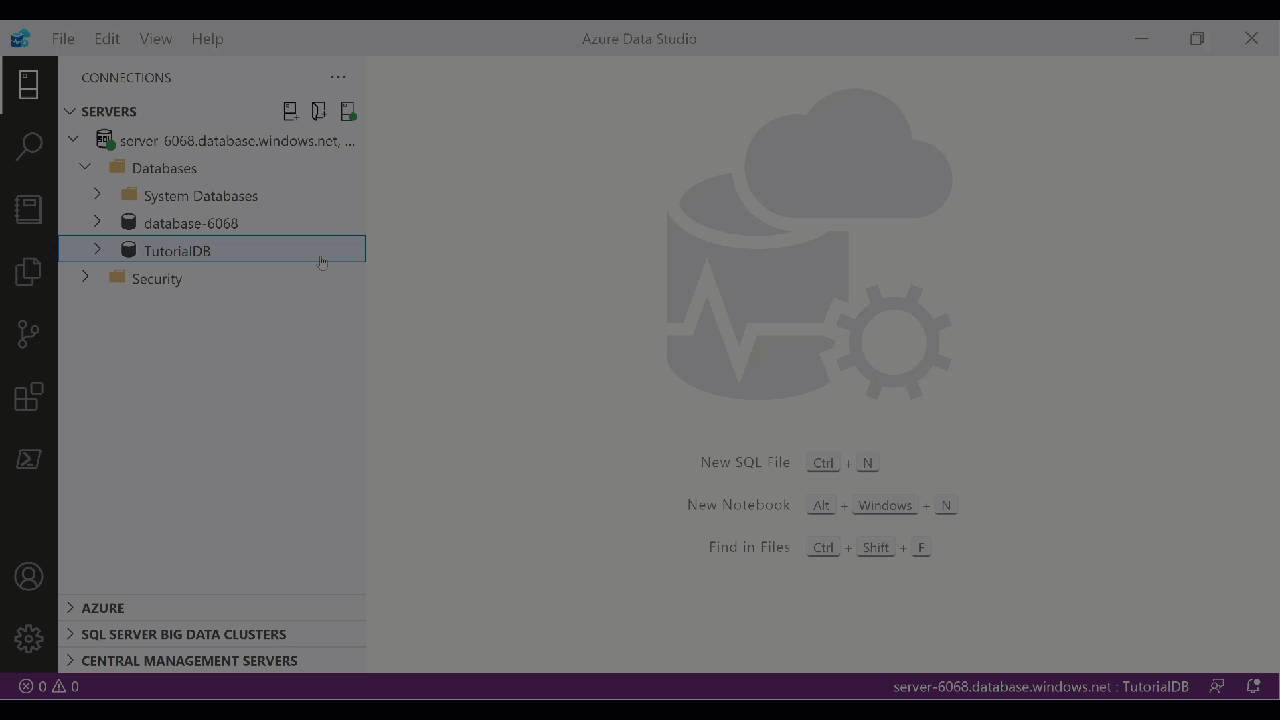Click the New Connection icon
This screenshot has height=720, width=1280.
point(290,111)
